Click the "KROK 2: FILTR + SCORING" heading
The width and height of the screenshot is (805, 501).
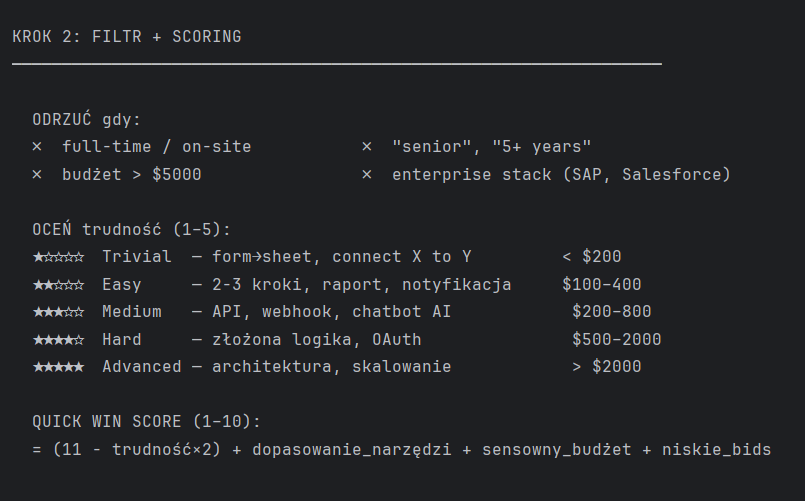tap(127, 37)
